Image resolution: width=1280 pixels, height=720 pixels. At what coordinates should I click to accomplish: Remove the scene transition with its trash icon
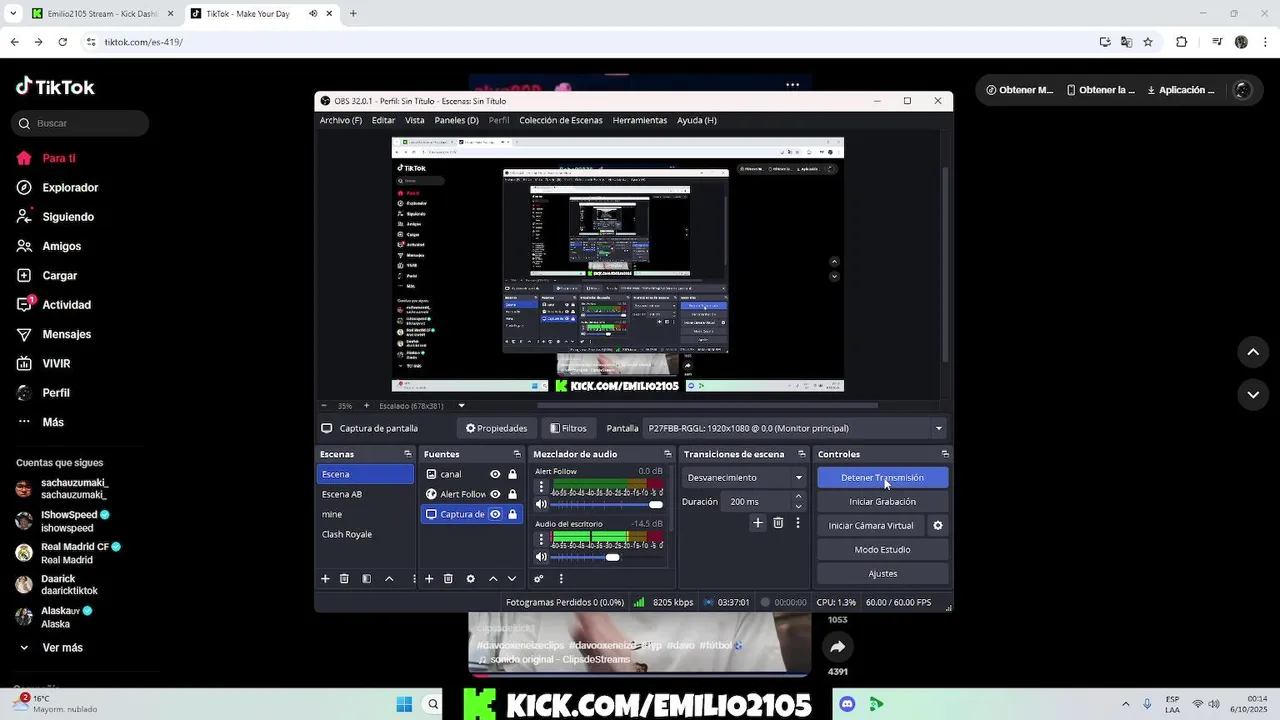[778, 523]
